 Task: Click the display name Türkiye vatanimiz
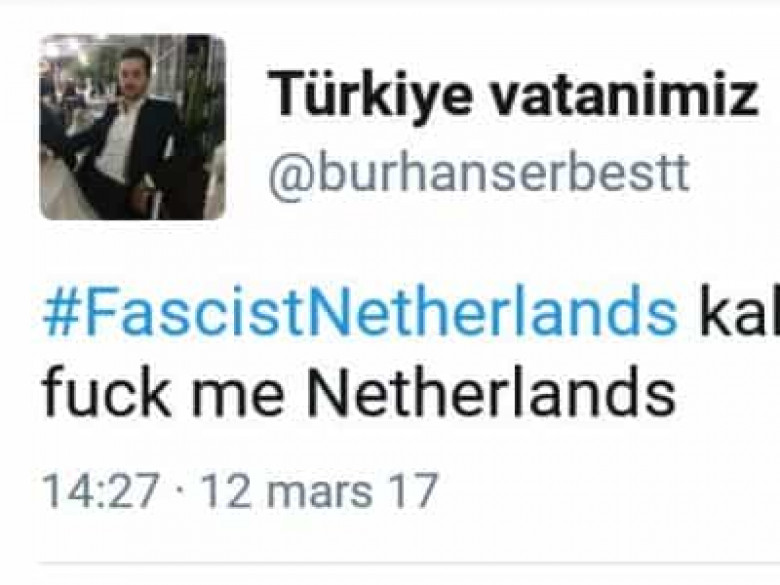click(x=513, y=95)
